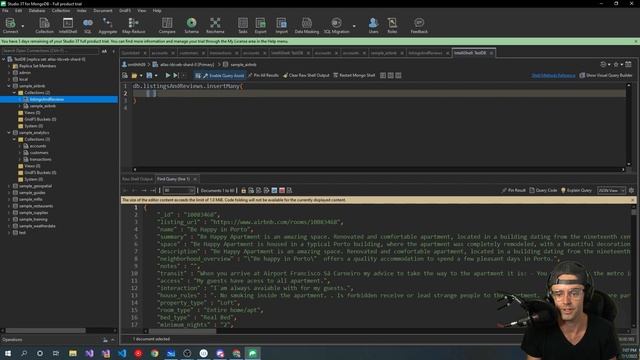Click the save disk icon in shell toolbar

(149, 76)
